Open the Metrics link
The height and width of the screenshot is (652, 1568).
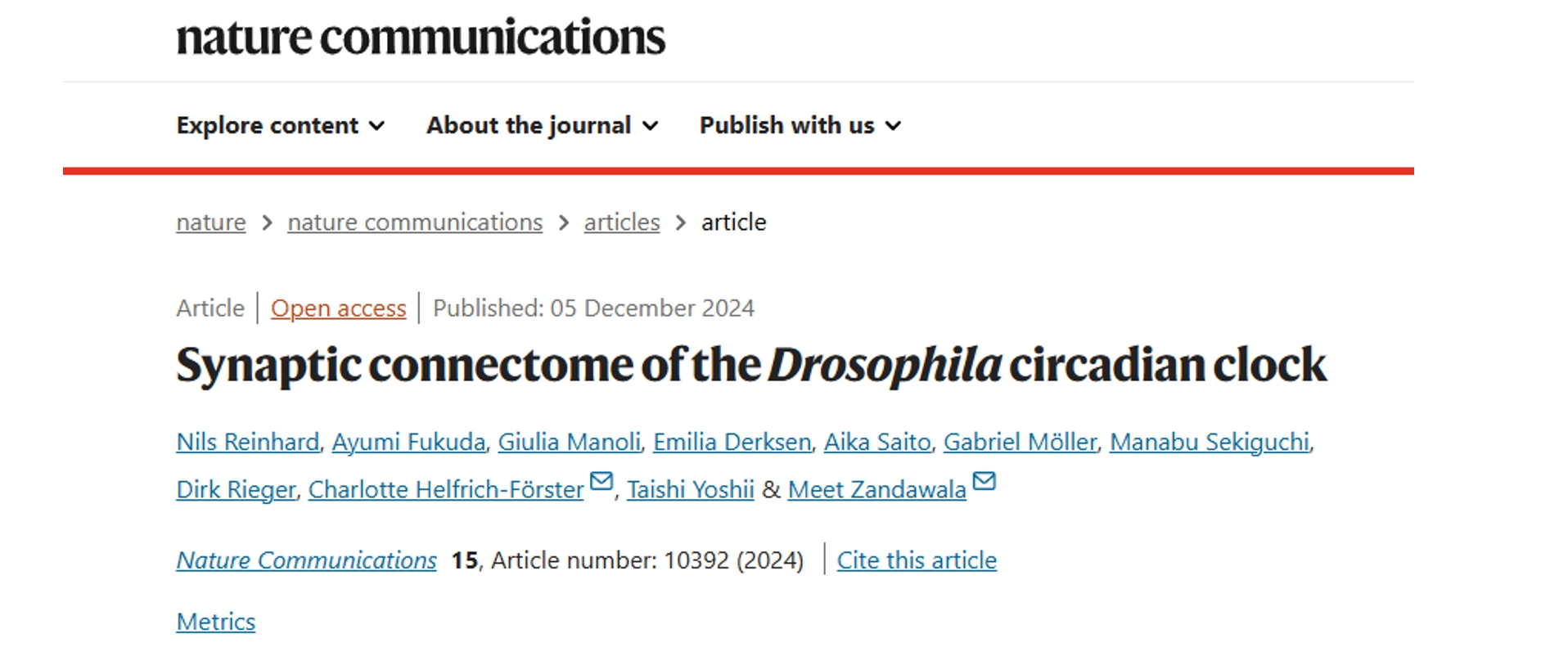click(216, 622)
